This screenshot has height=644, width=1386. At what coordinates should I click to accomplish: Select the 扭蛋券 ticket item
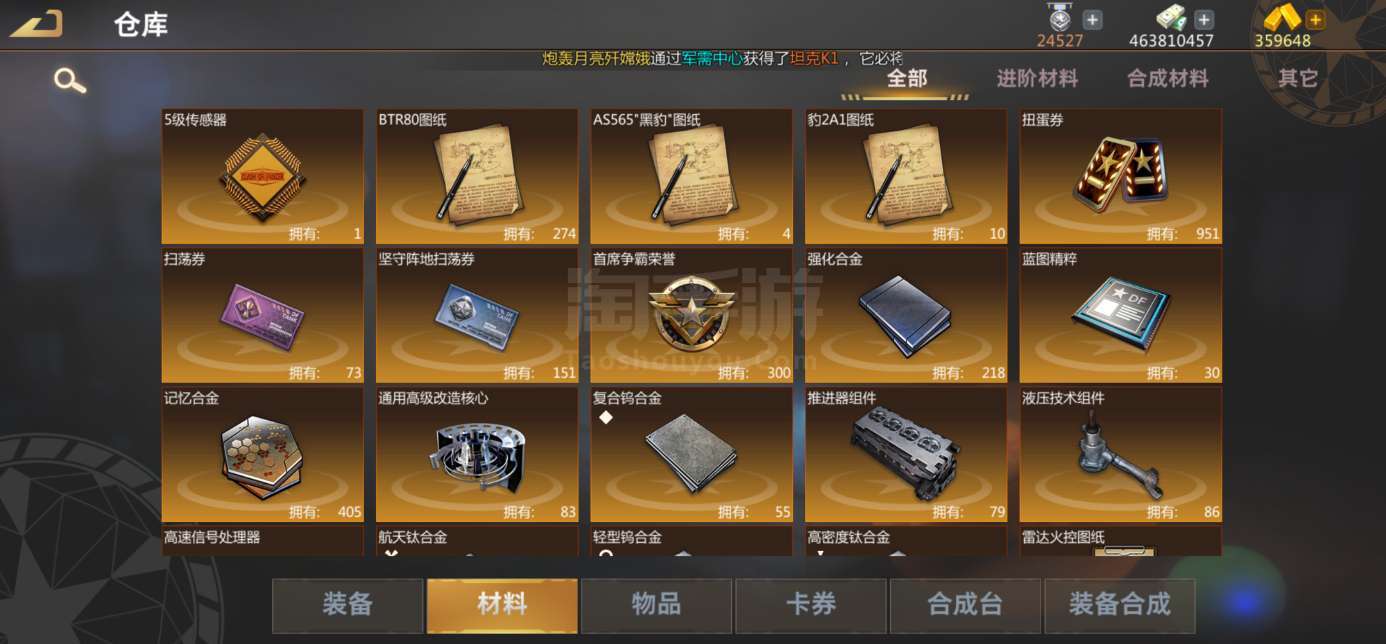pos(1121,177)
